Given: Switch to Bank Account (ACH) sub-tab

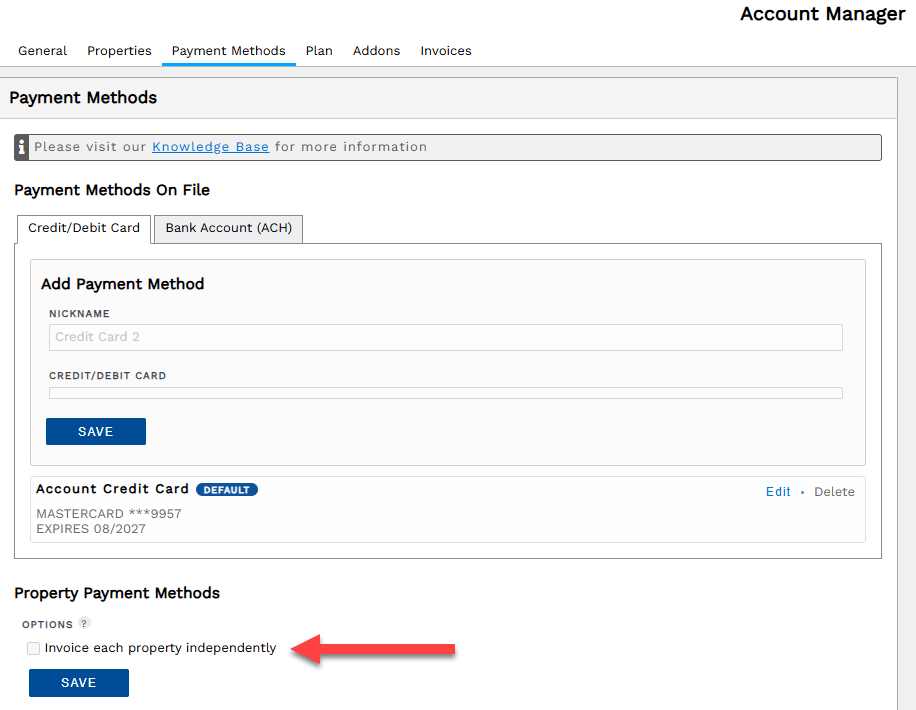Looking at the screenshot, I should 228,228.
